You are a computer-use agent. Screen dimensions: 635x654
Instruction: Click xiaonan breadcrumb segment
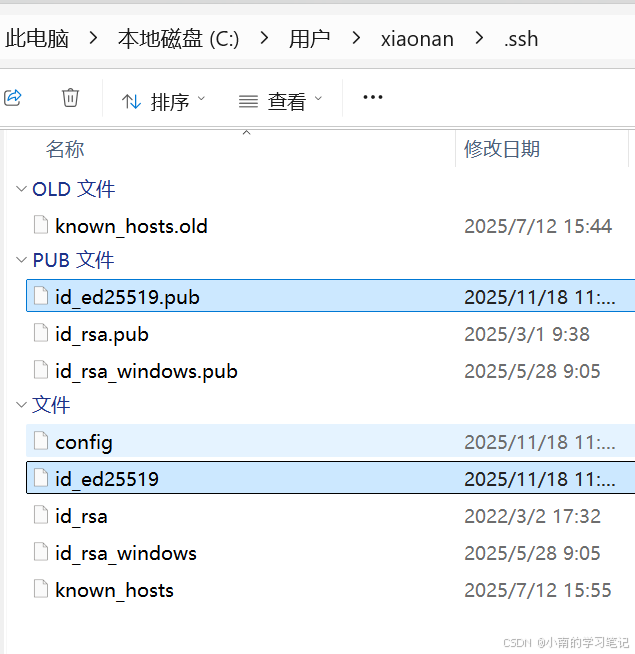coord(417,39)
